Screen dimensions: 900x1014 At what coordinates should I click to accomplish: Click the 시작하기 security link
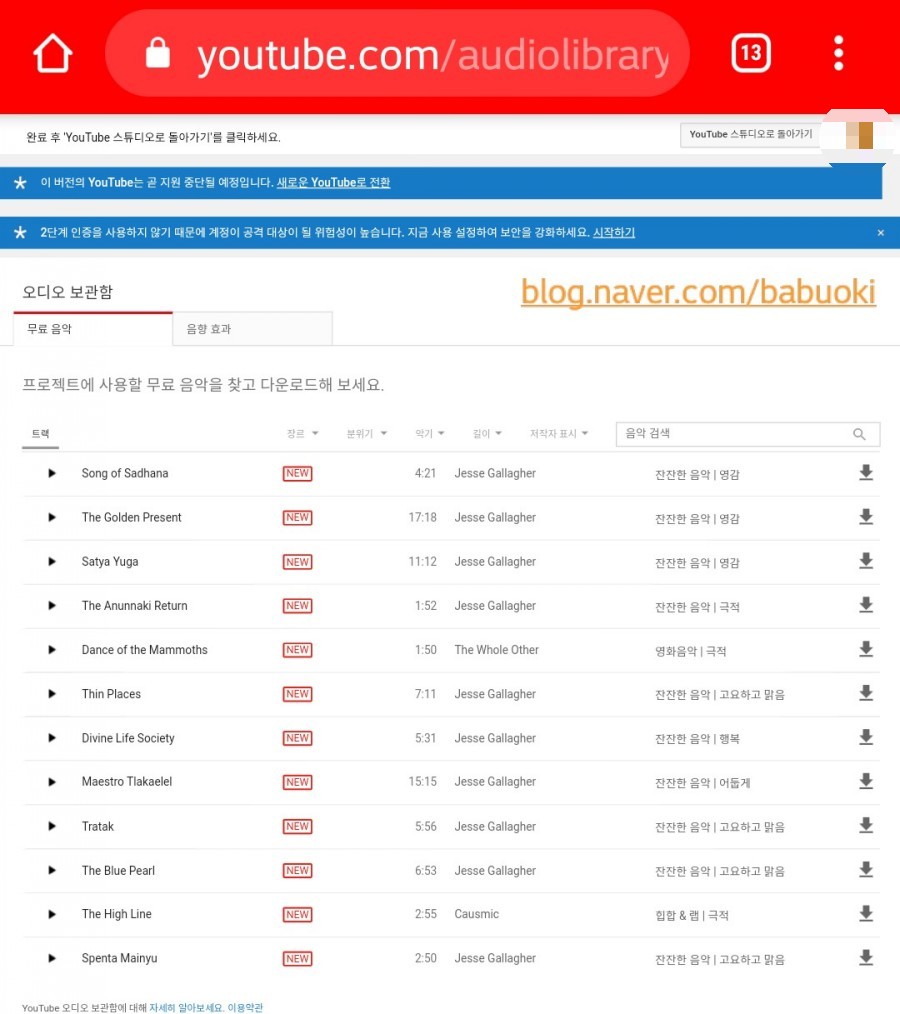(614, 233)
